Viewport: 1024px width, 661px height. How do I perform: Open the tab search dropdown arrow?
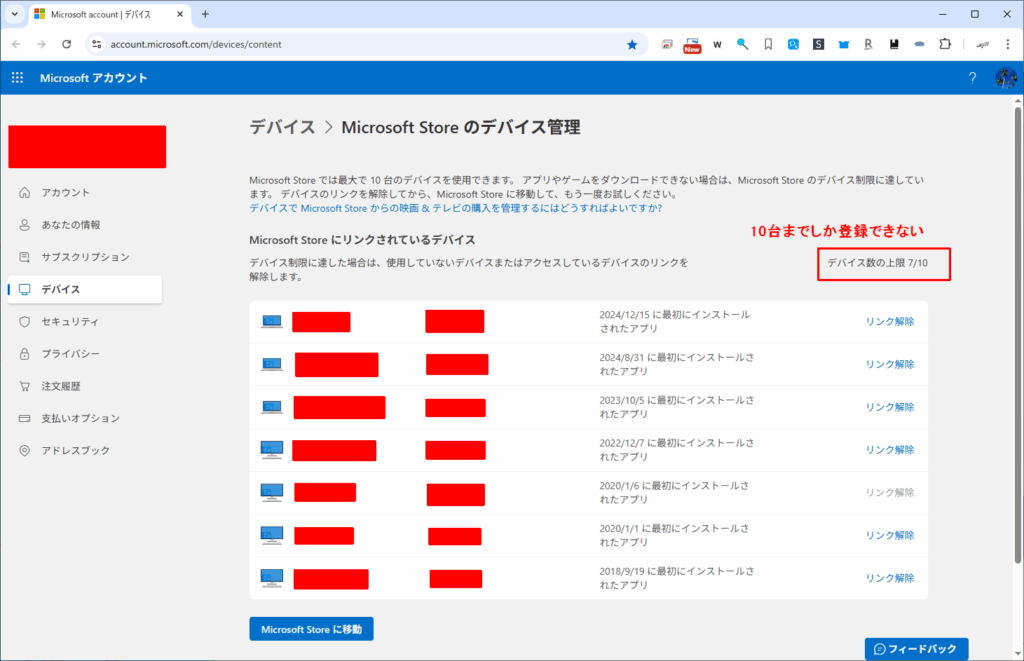click(14, 14)
